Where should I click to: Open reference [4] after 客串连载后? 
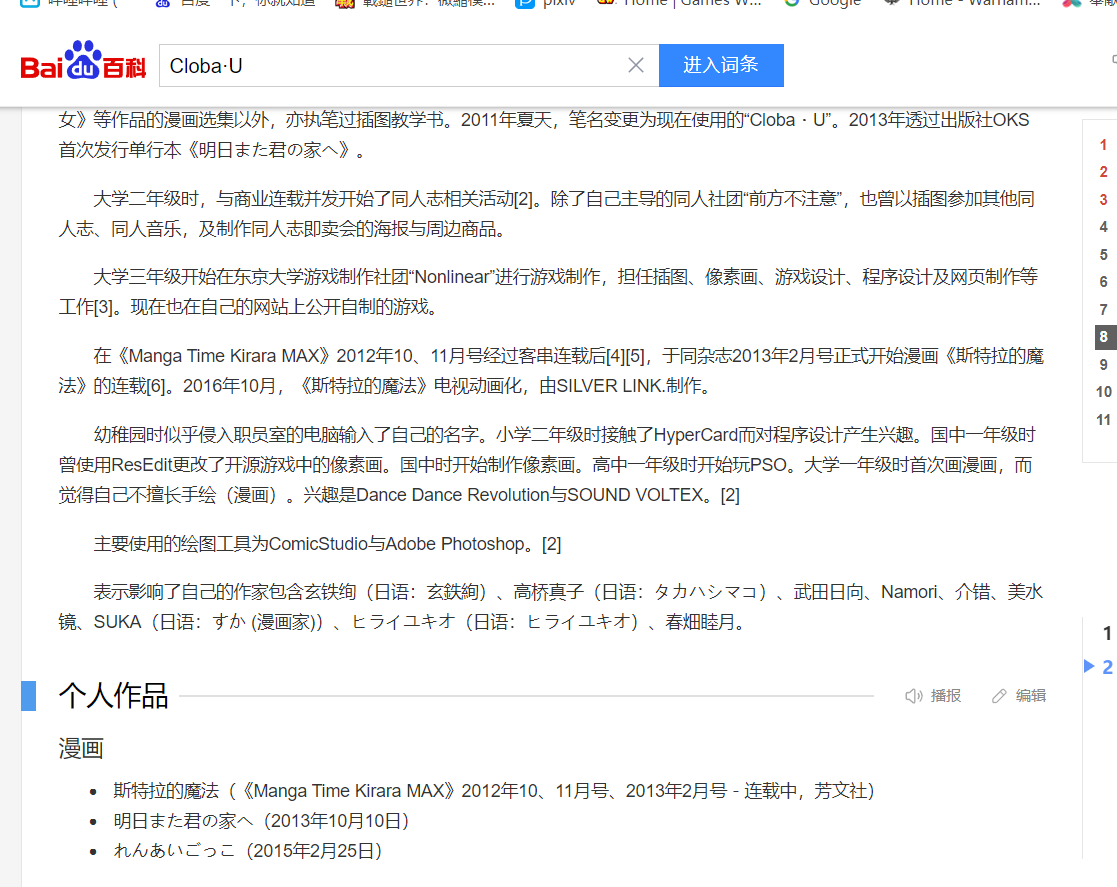click(x=615, y=356)
